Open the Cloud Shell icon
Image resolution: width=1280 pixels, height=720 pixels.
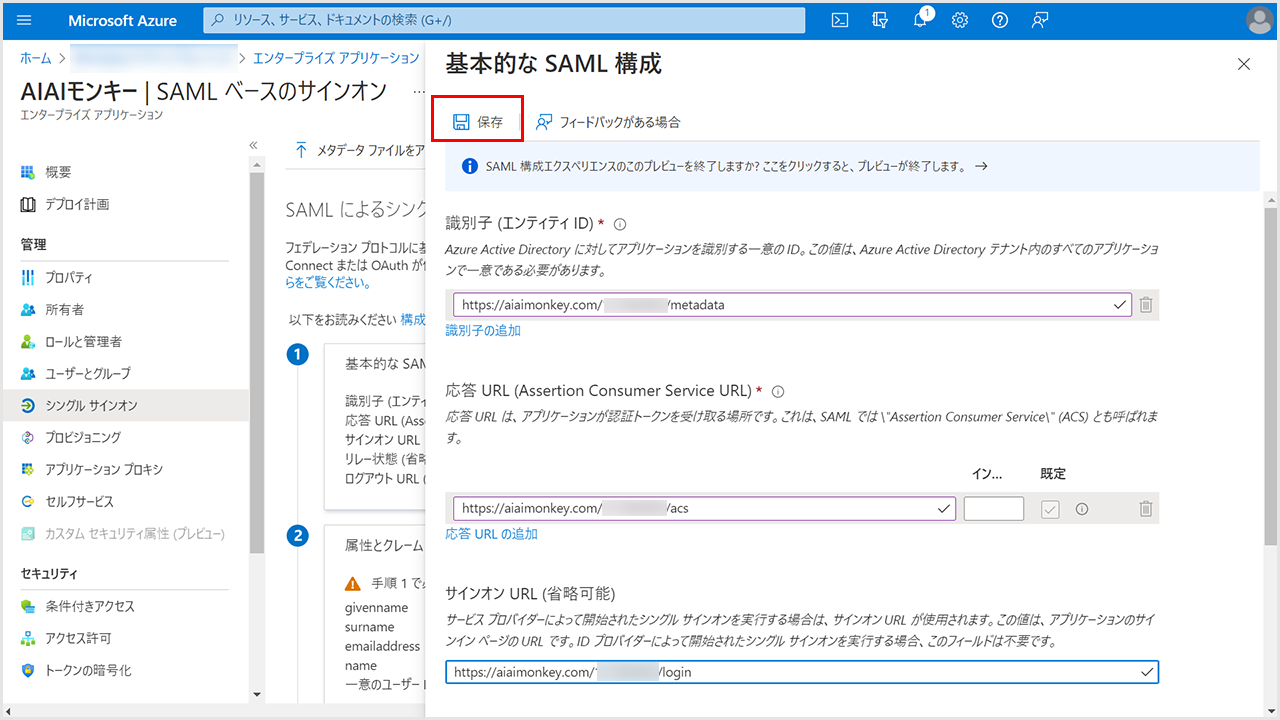click(841, 20)
